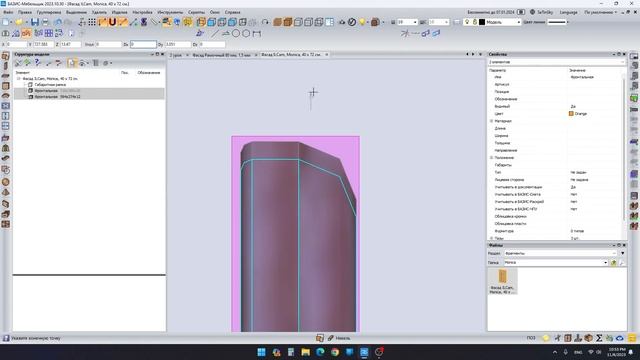Viewport: 640px width, 360px height.
Task: Toggle the orange U magnet snap button
Action: pyautogui.click(x=112, y=22)
